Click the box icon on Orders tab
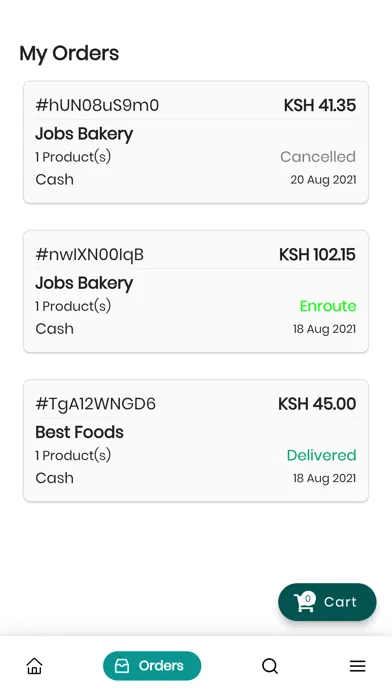 tap(122, 666)
